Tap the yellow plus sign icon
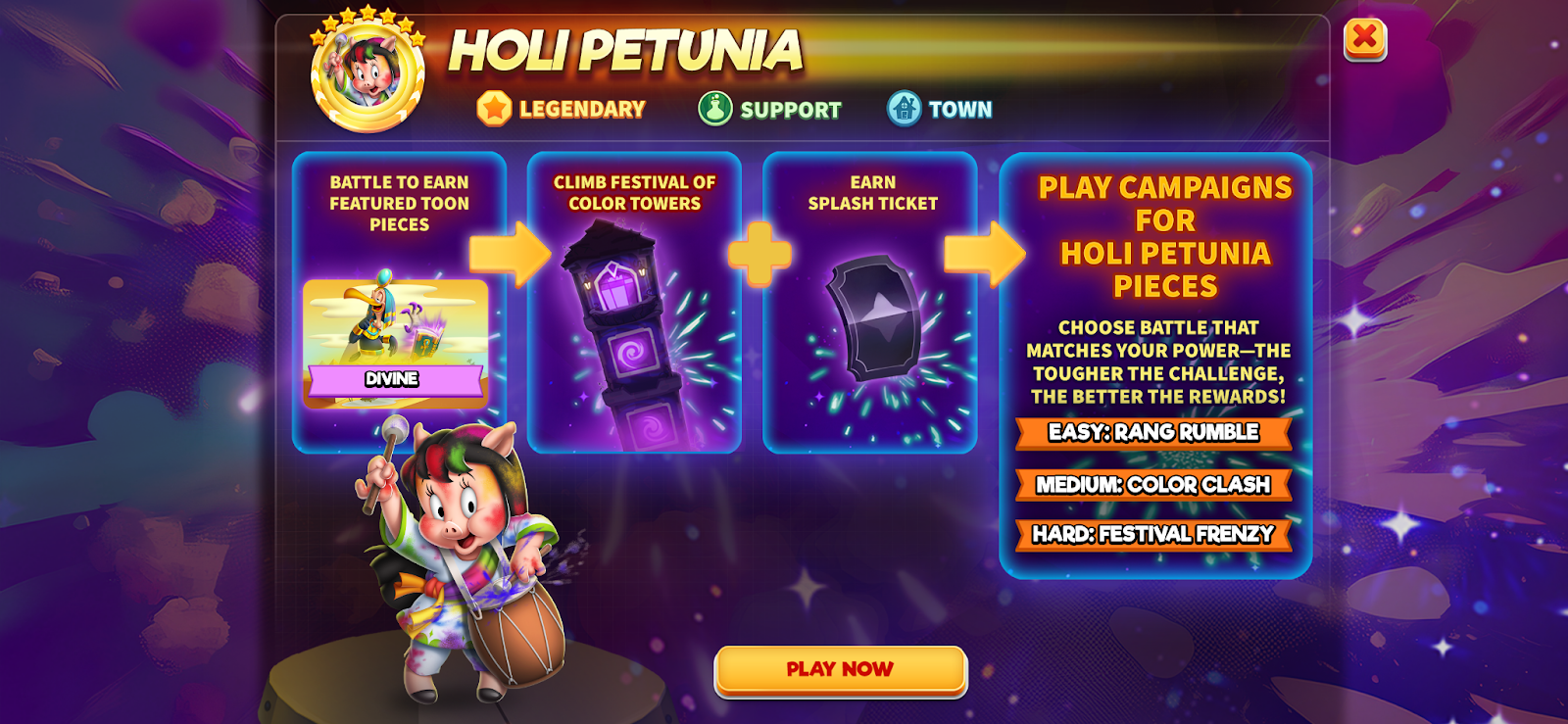The width and height of the screenshot is (1568, 724). 759,255
